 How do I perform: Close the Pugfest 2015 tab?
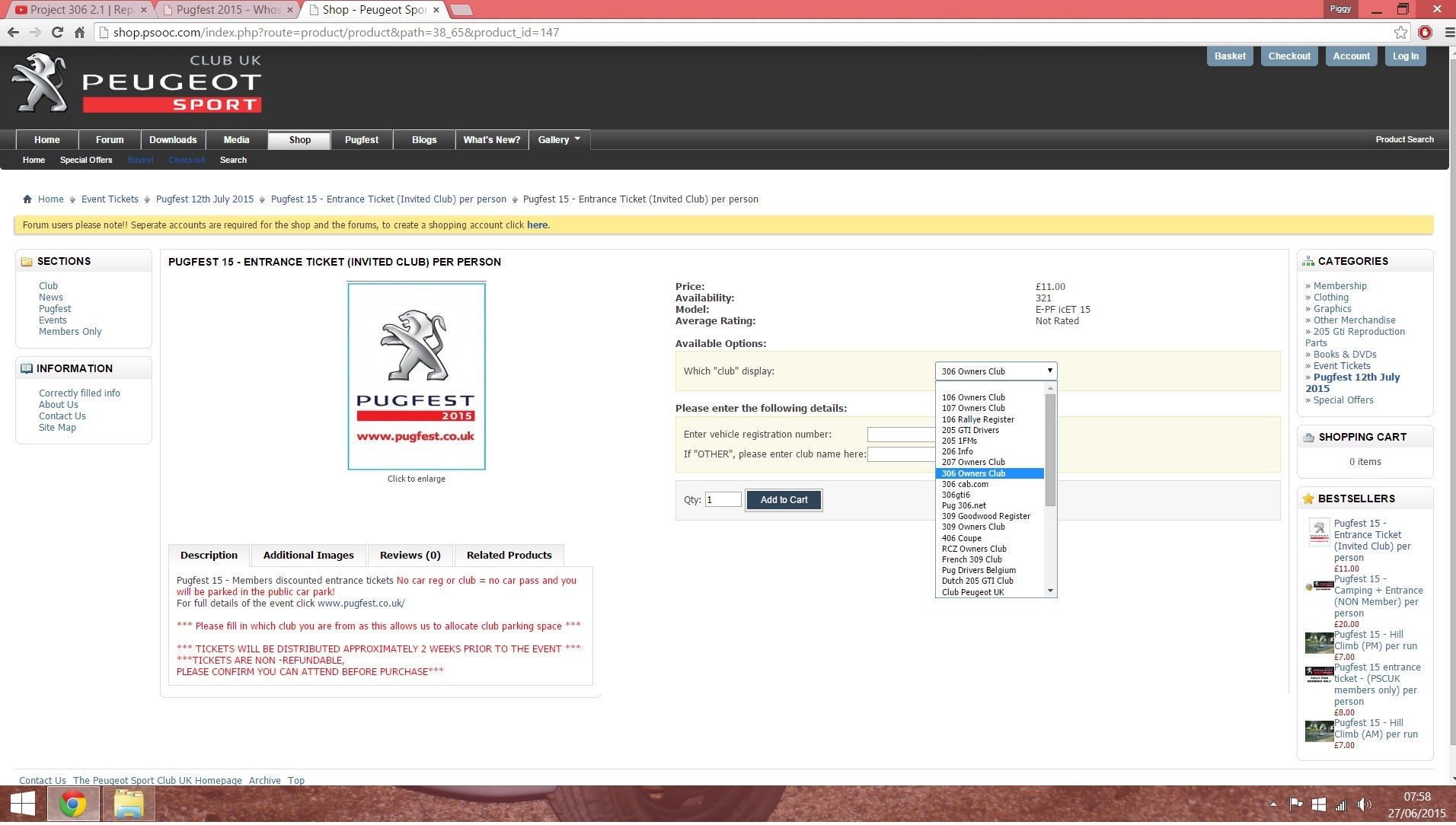pos(289,10)
